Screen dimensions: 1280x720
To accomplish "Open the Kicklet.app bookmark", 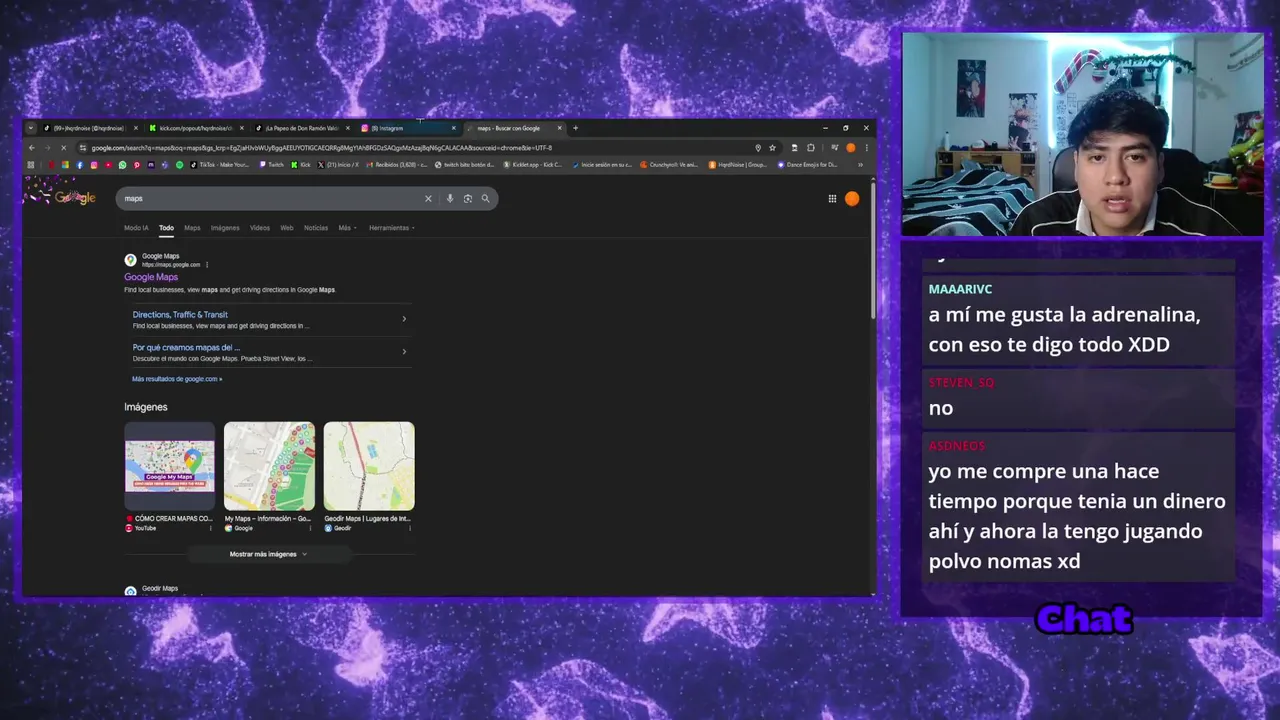I will point(534,165).
